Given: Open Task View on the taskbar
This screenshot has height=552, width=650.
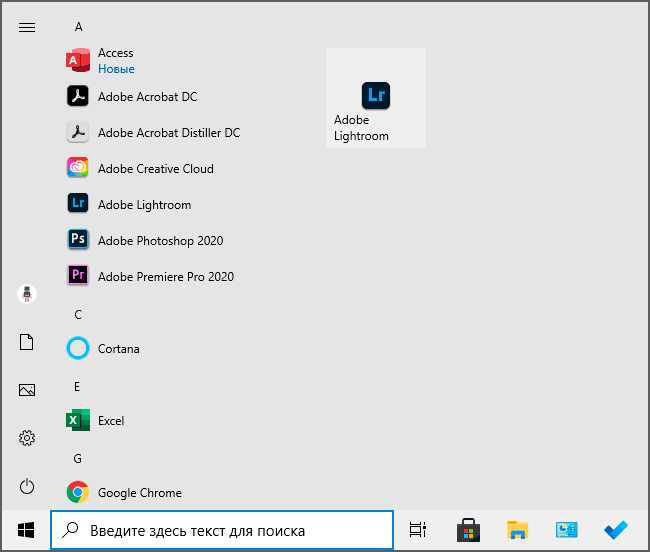Looking at the screenshot, I should 418,530.
